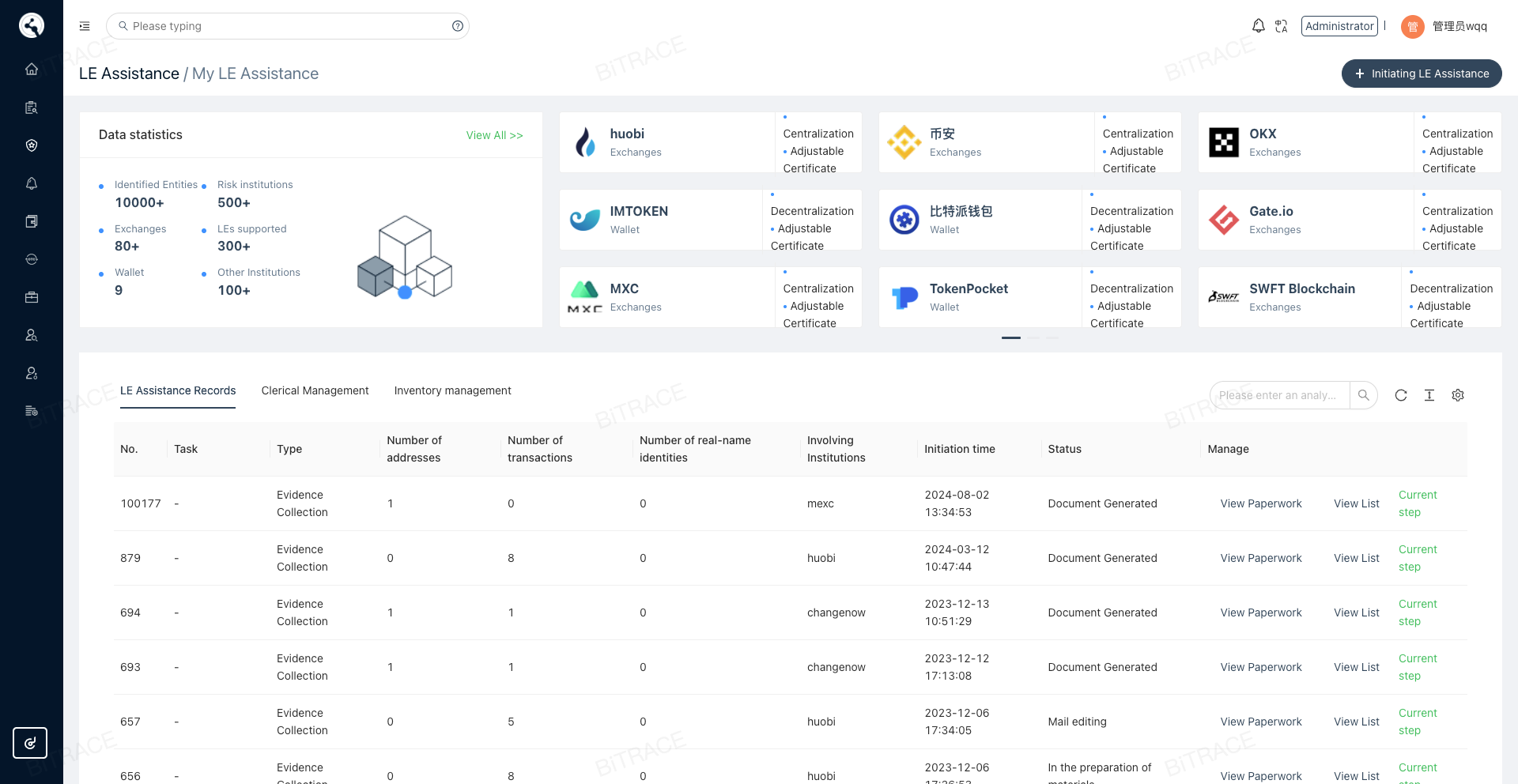Open the MXC exchange card
Image resolution: width=1518 pixels, height=784 pixels.
click(711, 297)
